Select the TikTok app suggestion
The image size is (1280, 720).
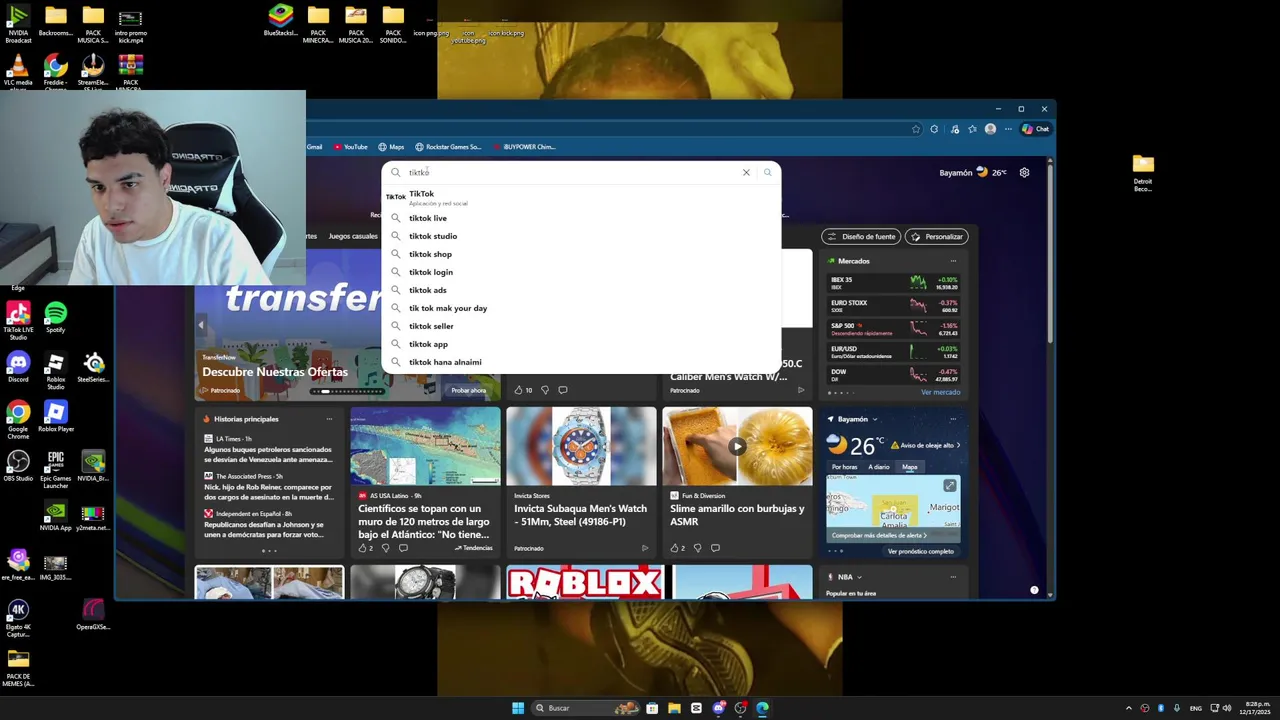581,197
